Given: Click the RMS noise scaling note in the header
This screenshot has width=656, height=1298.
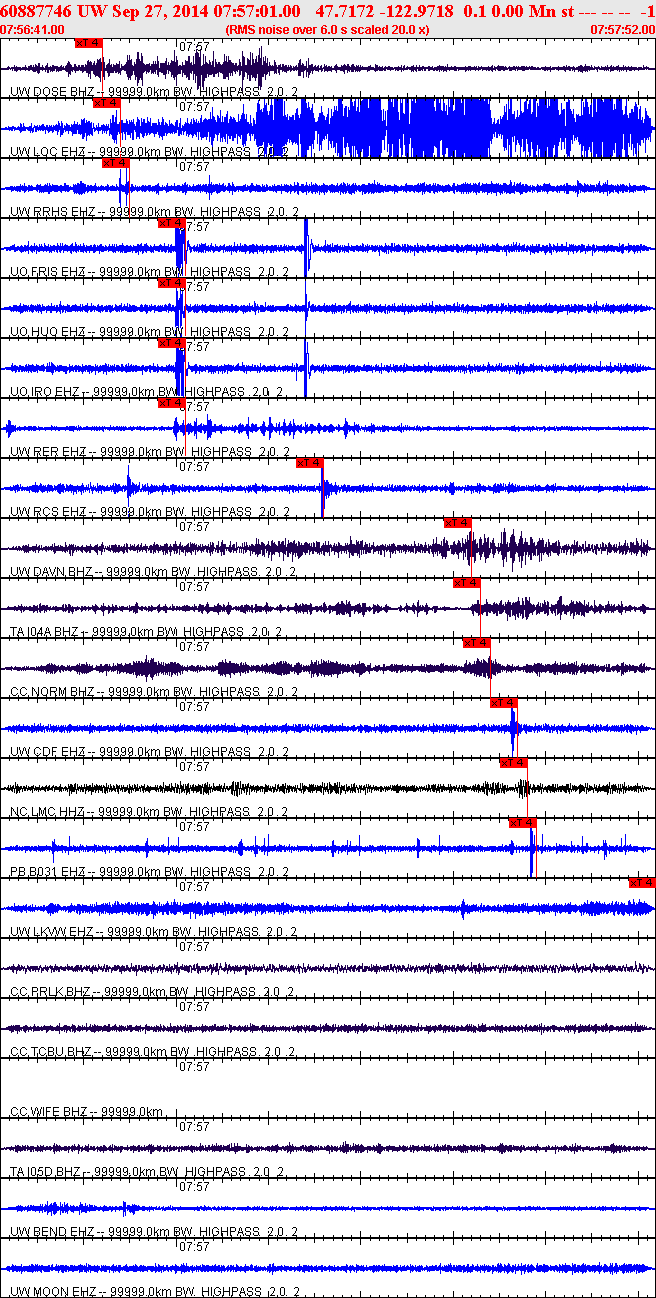Looking at the screenshot, I should tap(328, 30).
